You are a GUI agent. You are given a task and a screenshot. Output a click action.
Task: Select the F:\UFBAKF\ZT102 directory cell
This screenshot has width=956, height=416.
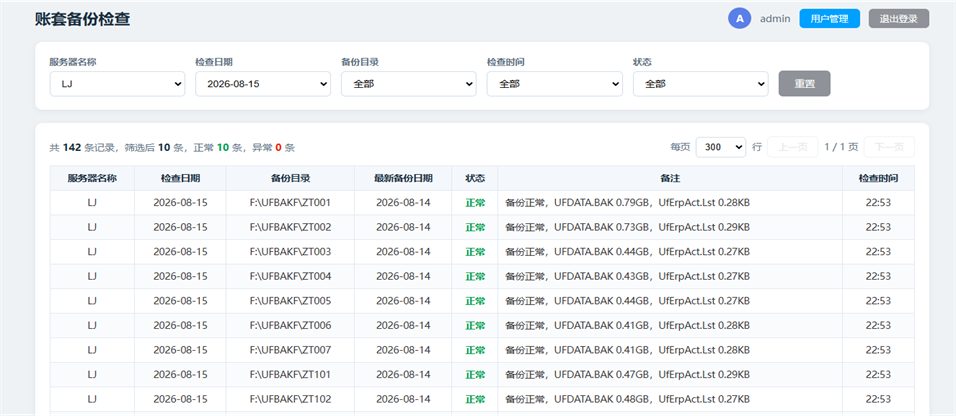pos(290,399)
